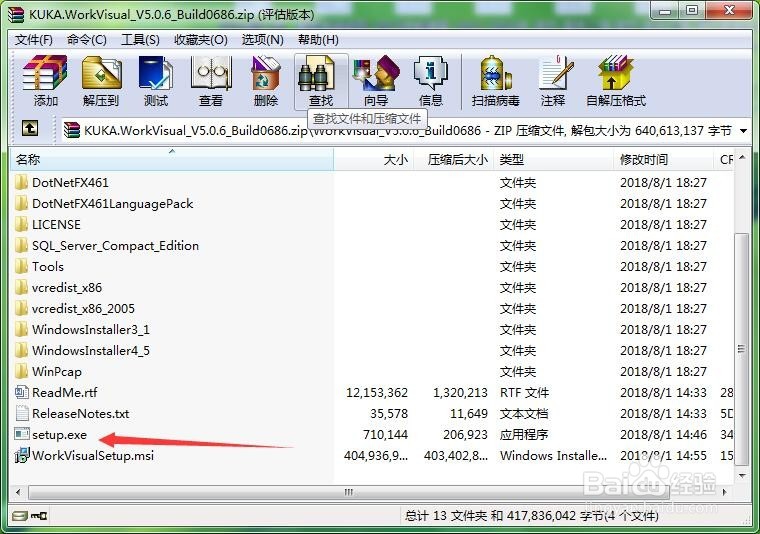The height and width of the screenshot is (534, 760).
Task: Click the vertical scrollbar up arrow
Action: point(742,157)
